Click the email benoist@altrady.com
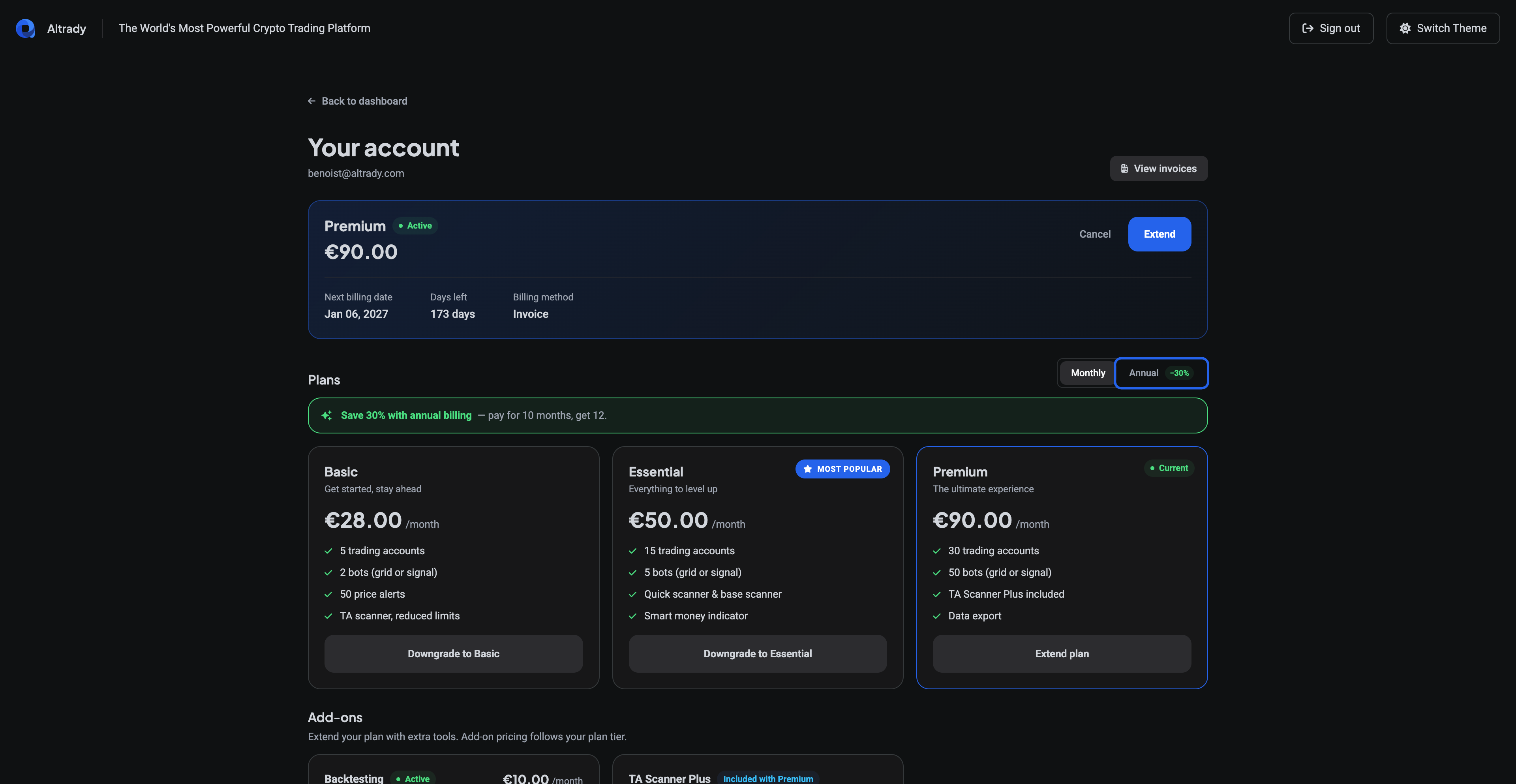This screenshot has height=784, width=1516. 355,174
